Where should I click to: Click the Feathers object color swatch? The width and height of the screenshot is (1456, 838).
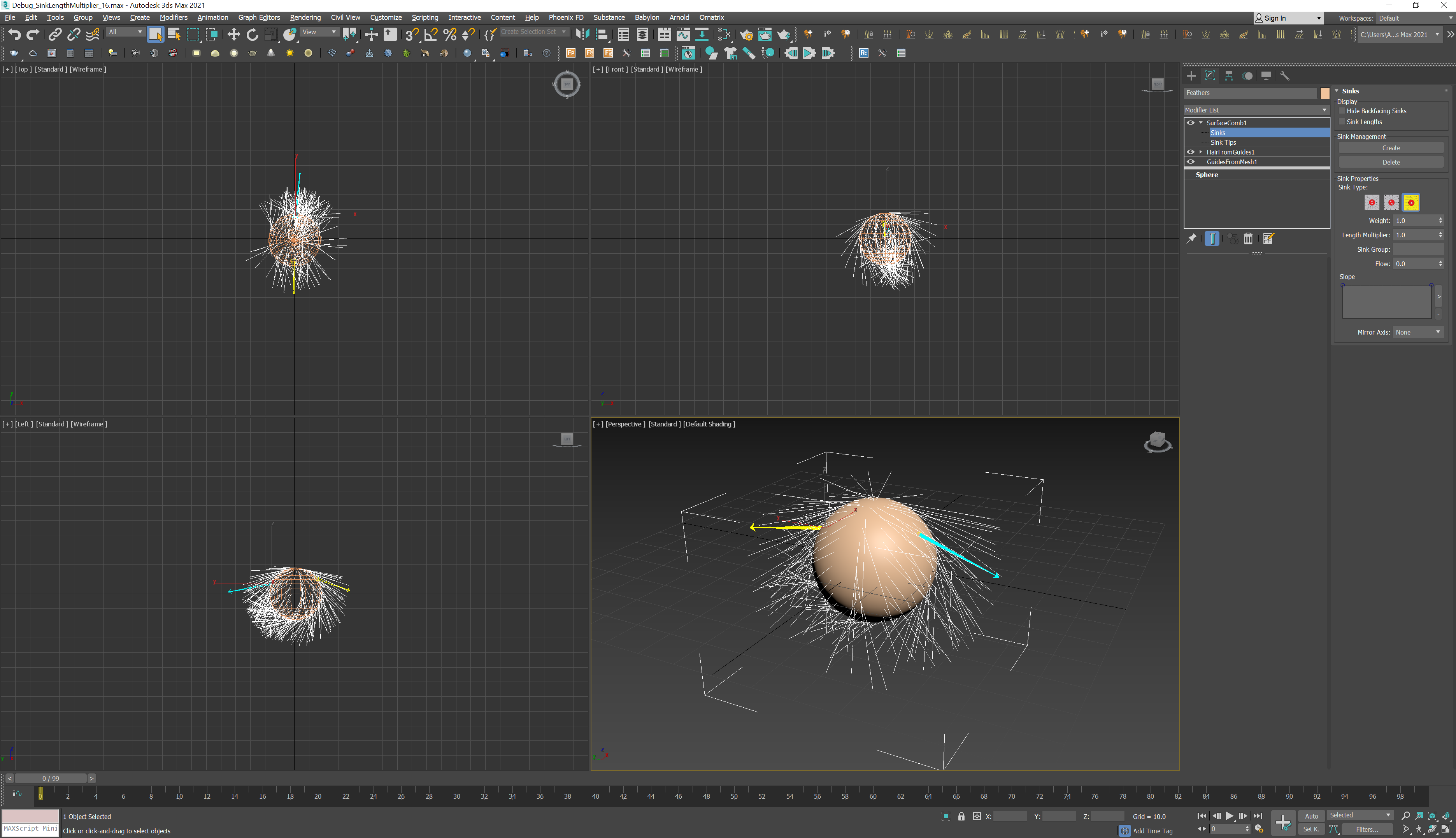click(x=1324, y=93)
